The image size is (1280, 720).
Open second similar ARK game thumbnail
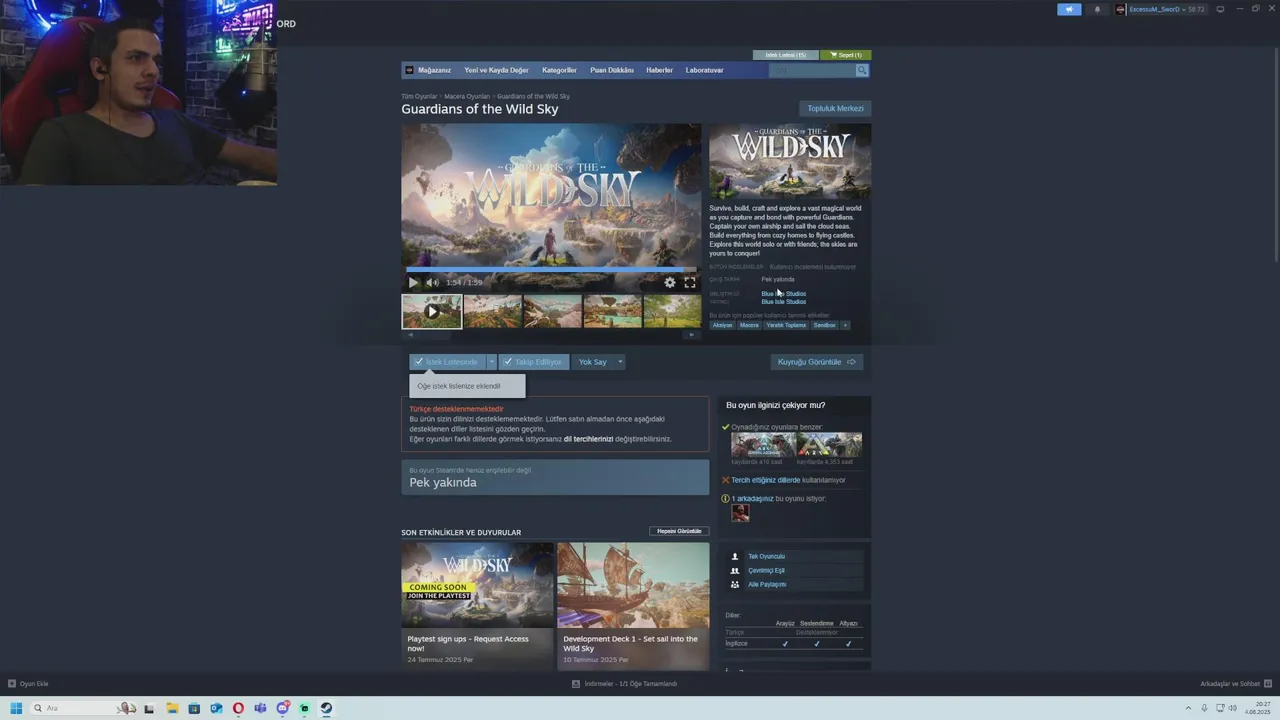coord(829,444)
